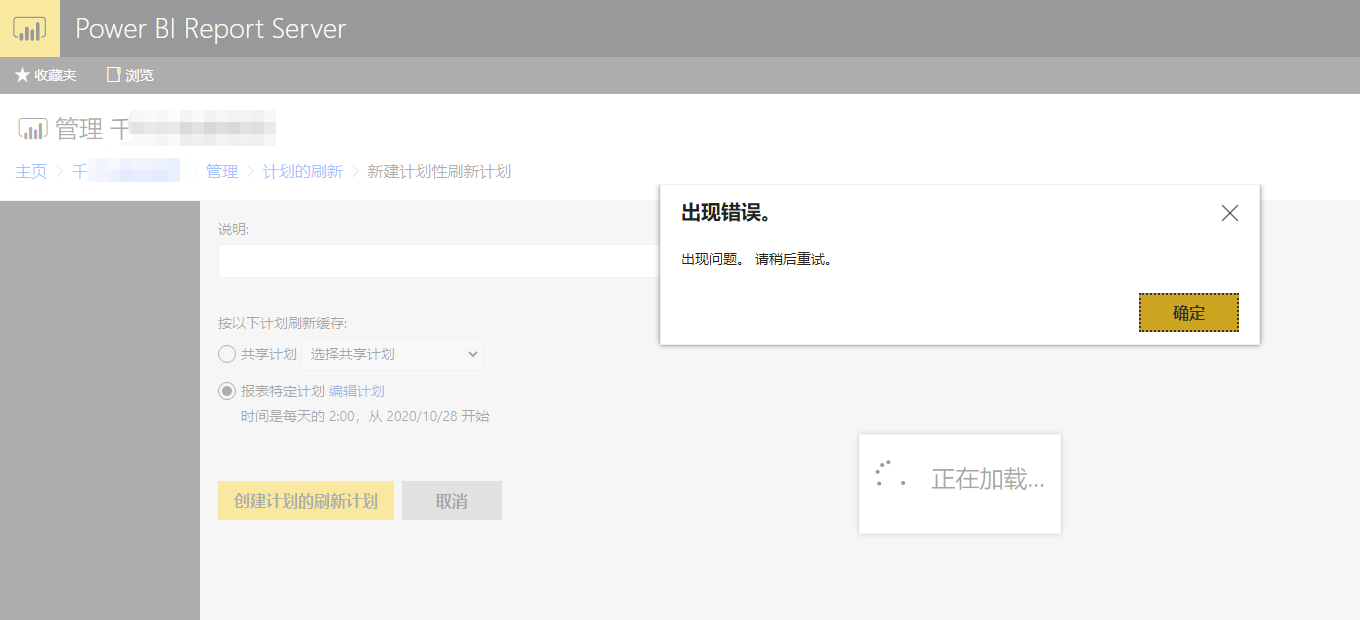The height and width of the screenshot is (620, 1360).
Task: Select the 共享计划 radio button
Action: [x=227, y=354]
